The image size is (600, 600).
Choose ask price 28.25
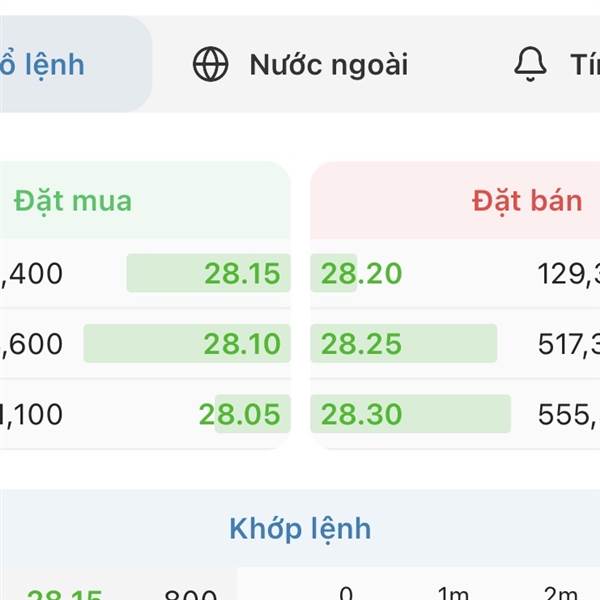click(x=361, y=344)
